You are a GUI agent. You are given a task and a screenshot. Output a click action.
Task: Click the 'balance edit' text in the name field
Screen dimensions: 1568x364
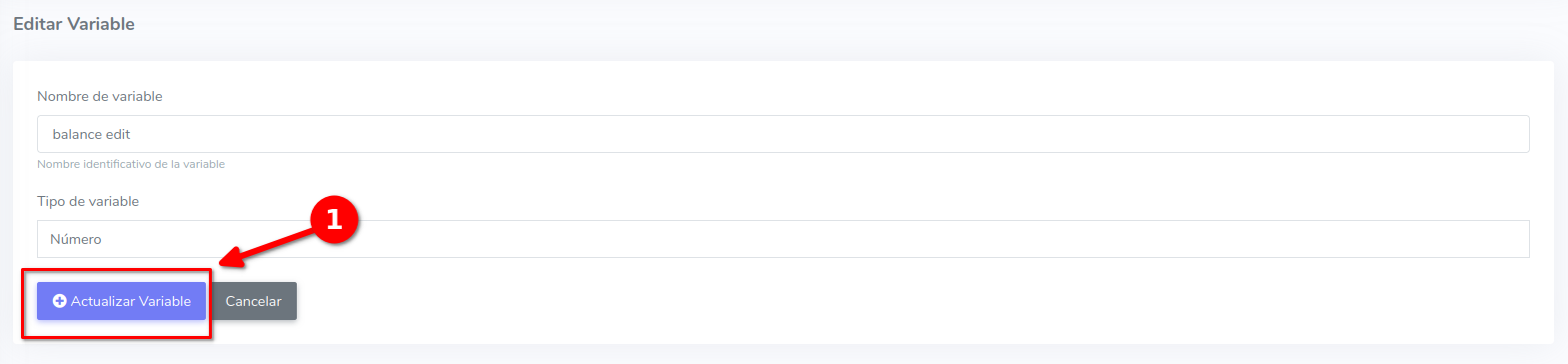click(x=91, y=134)
